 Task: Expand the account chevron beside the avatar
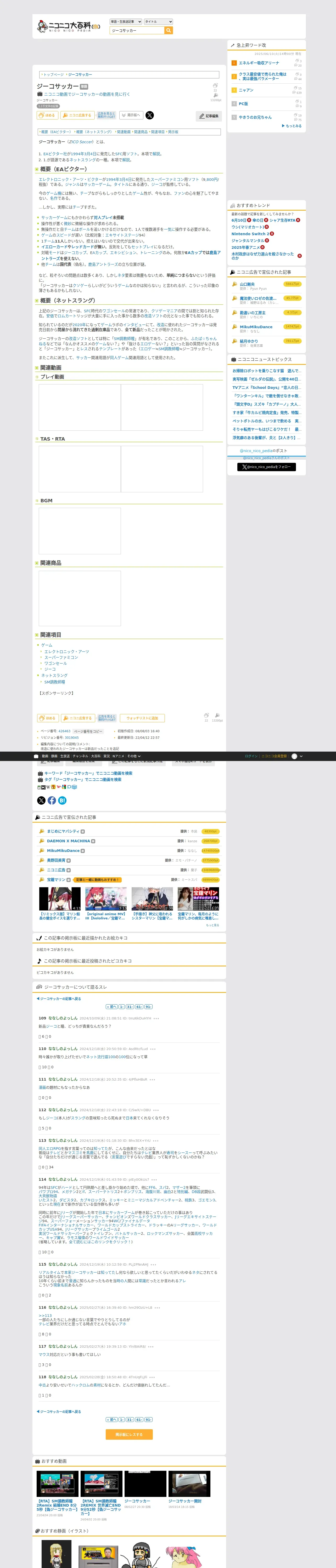tap(301, 756)
